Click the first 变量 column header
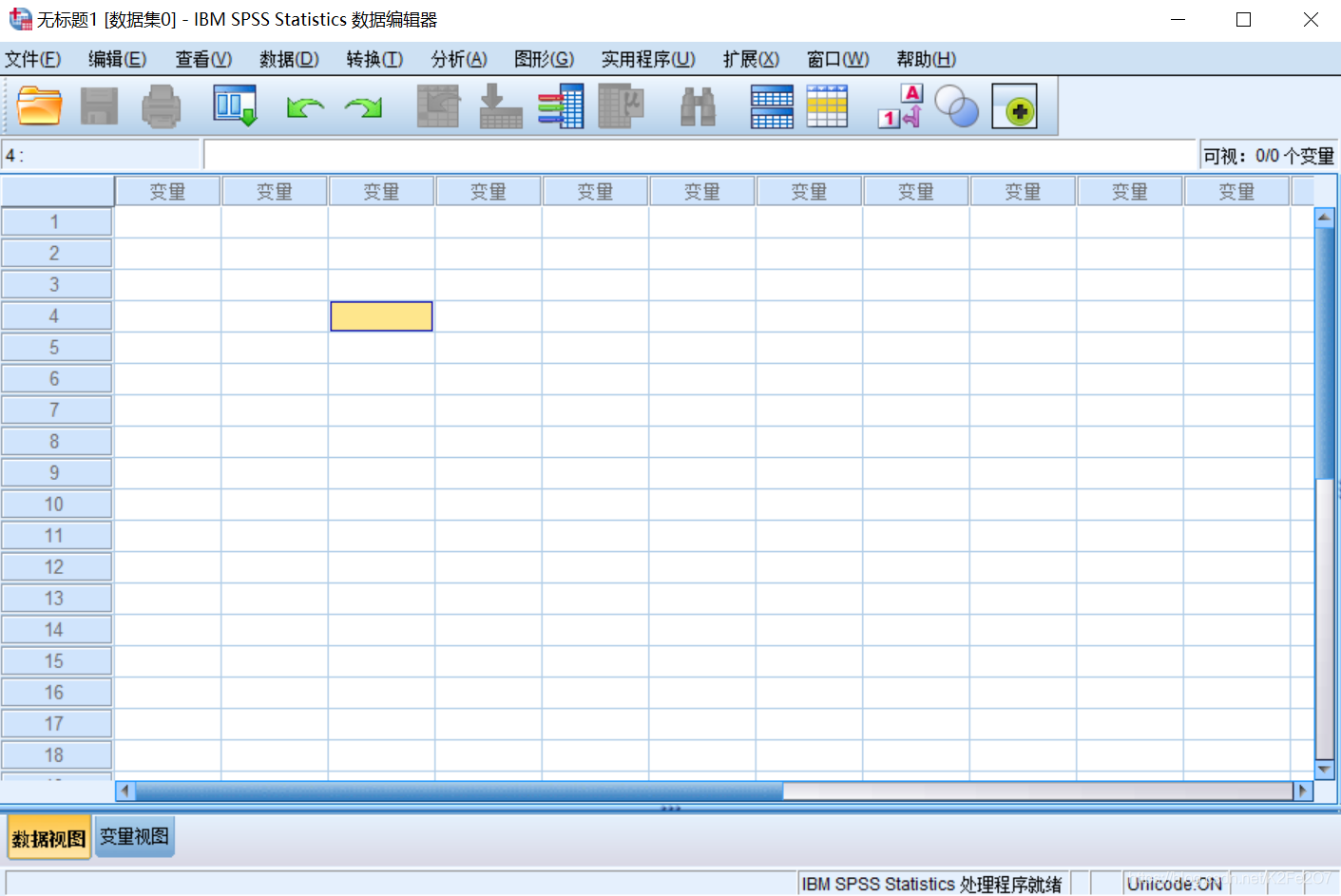1341x896 pixels. [x=167, y=192]
